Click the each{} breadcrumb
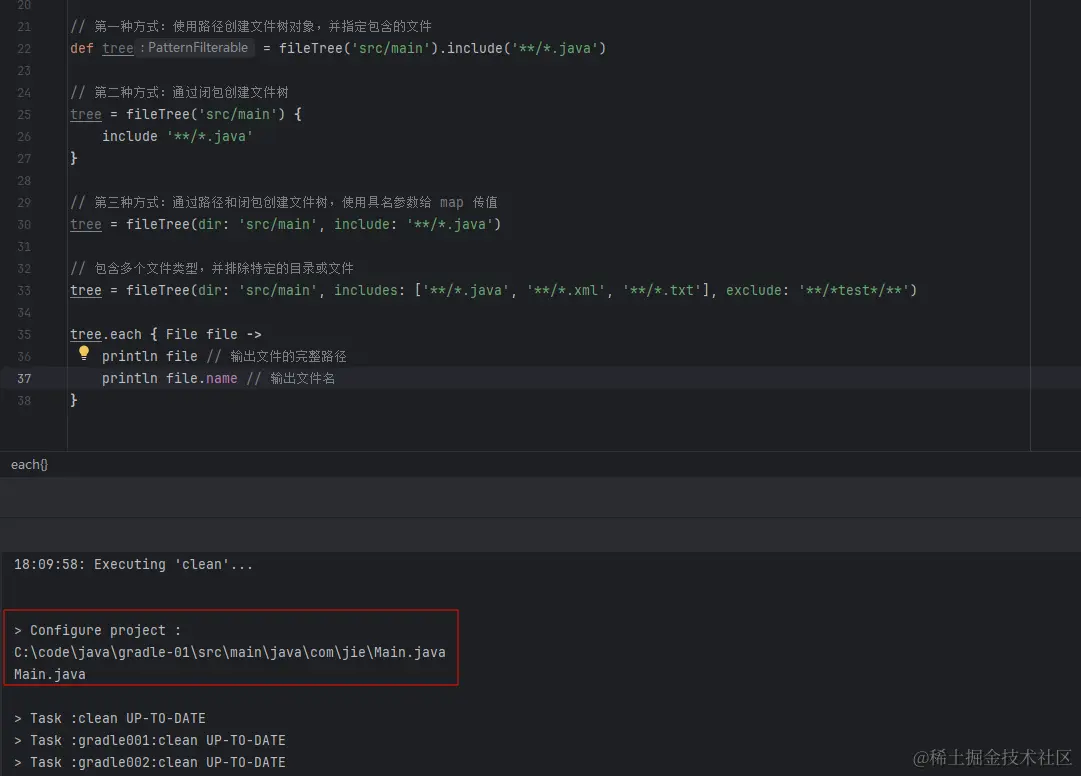The image size is (1081, 776). (x=29, y=464)
